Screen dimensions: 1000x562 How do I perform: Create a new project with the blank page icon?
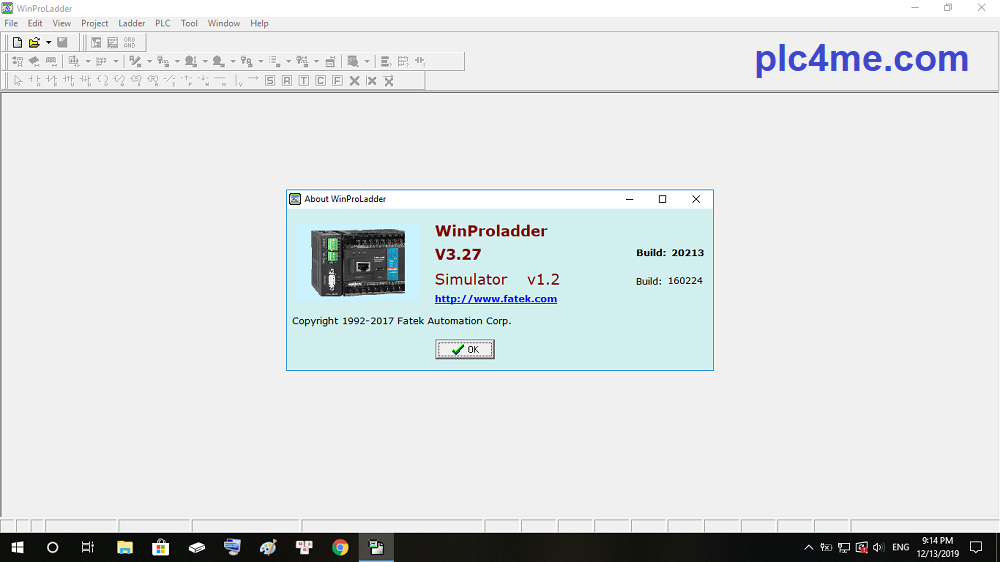coord(17,43)
